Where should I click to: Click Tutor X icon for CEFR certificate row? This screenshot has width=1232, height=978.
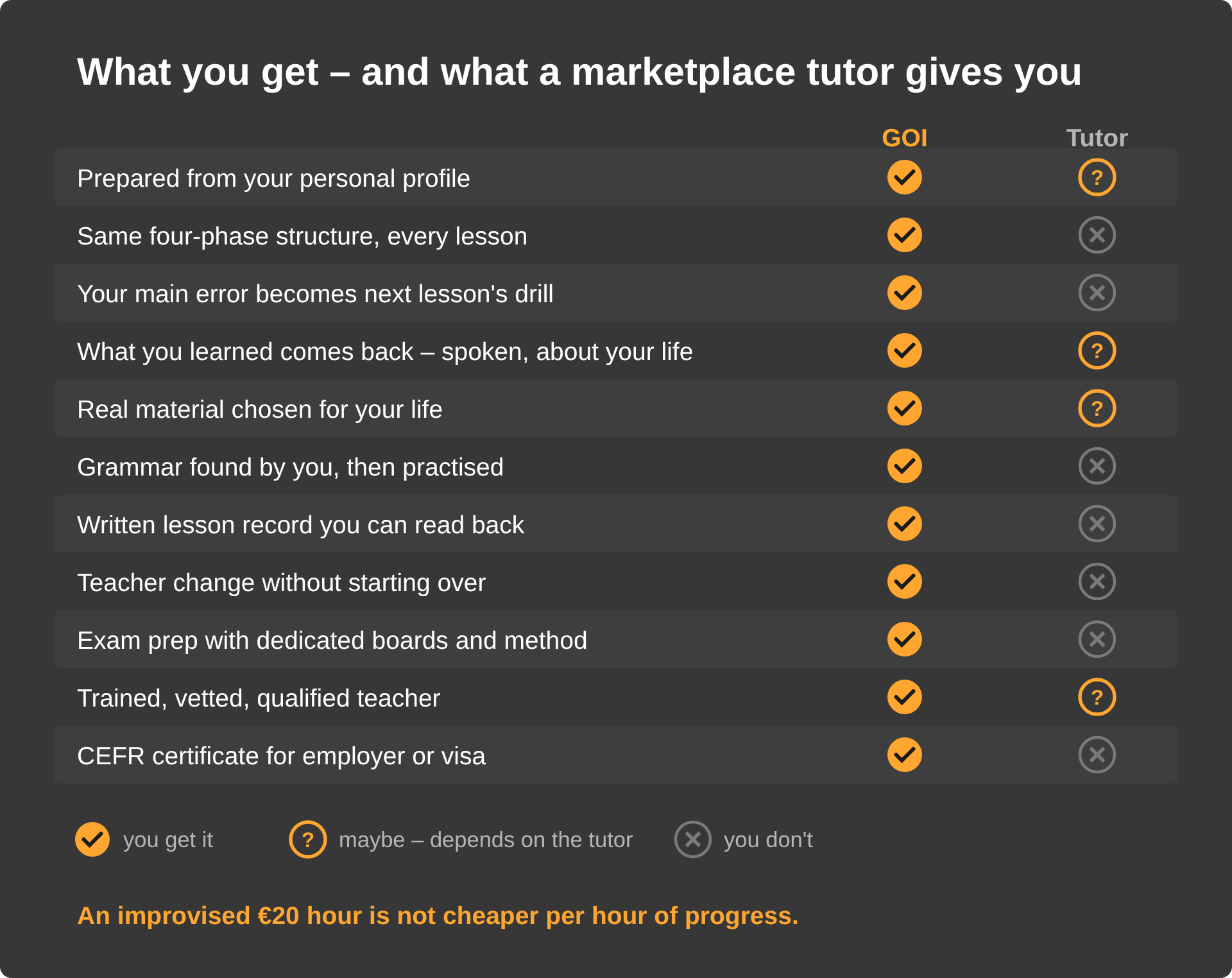pyautogui.click(x=1097, y=755)
